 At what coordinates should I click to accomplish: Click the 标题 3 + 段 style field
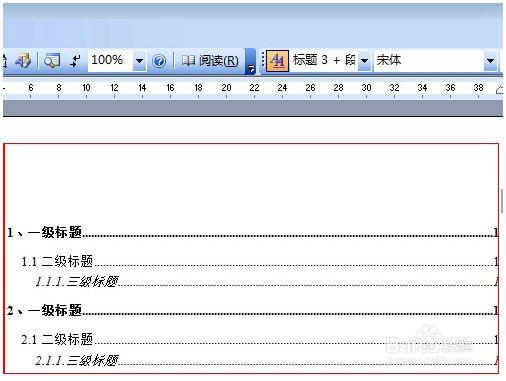click(x=324, y=60)
